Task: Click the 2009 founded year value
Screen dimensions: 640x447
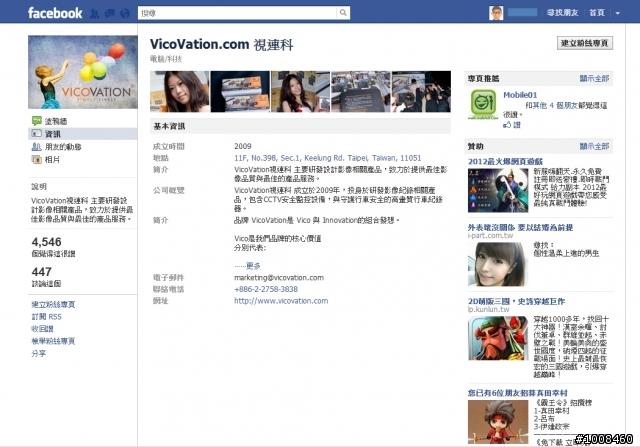Action: 243,146
